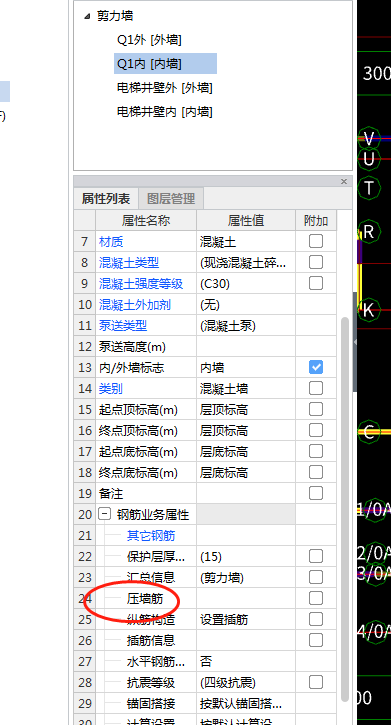The height and width of the screenshot is (725, 391).
Task: Click axis marker T in drawing
Action: pos(369,188)
